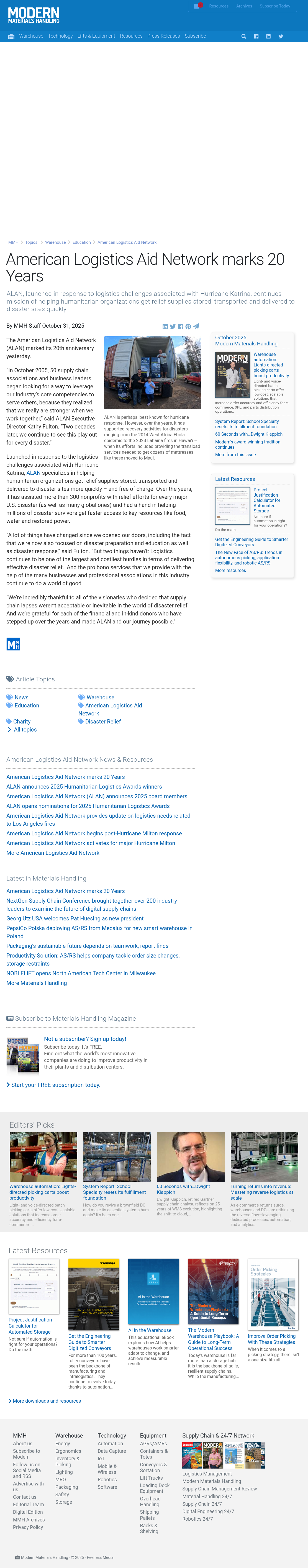Open Robotics footer link under Technology
The image size is (308, 1568).
[107, 1480]
